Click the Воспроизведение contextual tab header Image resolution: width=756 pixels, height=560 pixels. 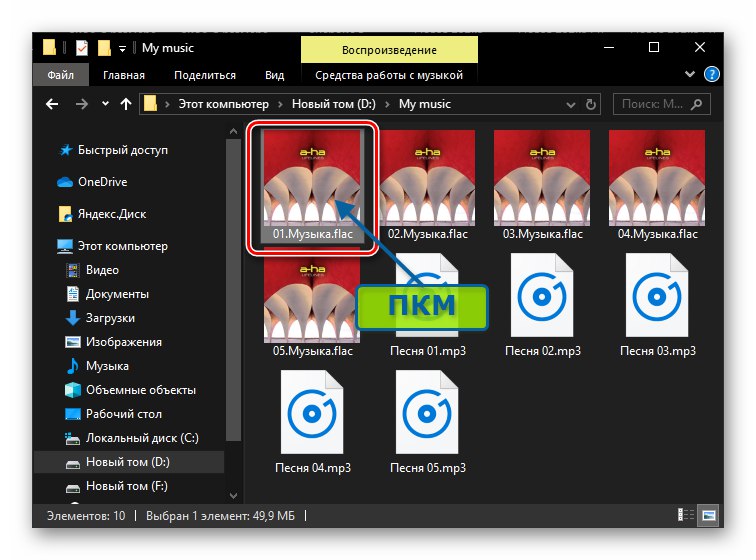(x=389, y=50)
